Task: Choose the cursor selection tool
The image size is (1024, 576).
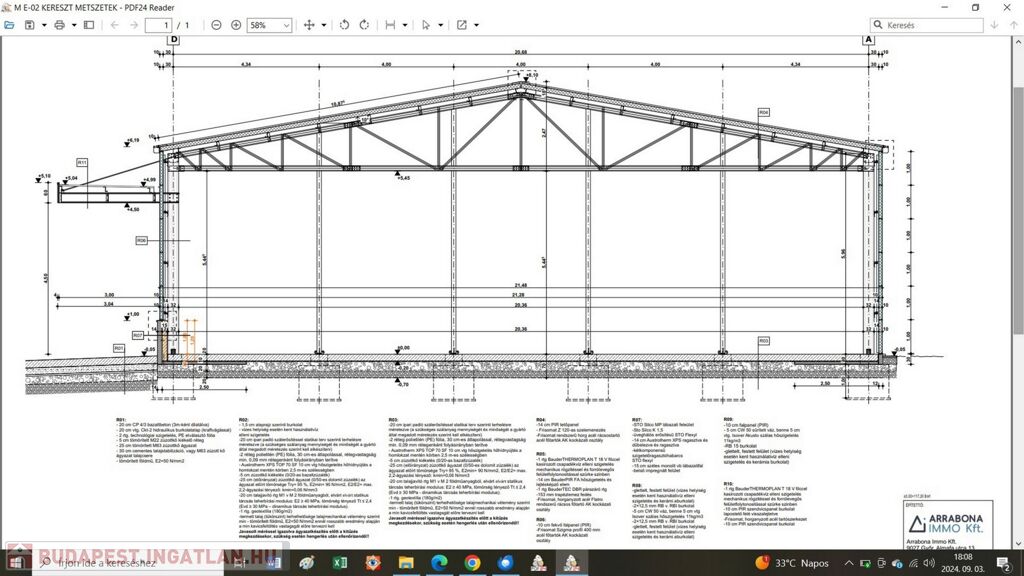Action: [x=427, y=25]
